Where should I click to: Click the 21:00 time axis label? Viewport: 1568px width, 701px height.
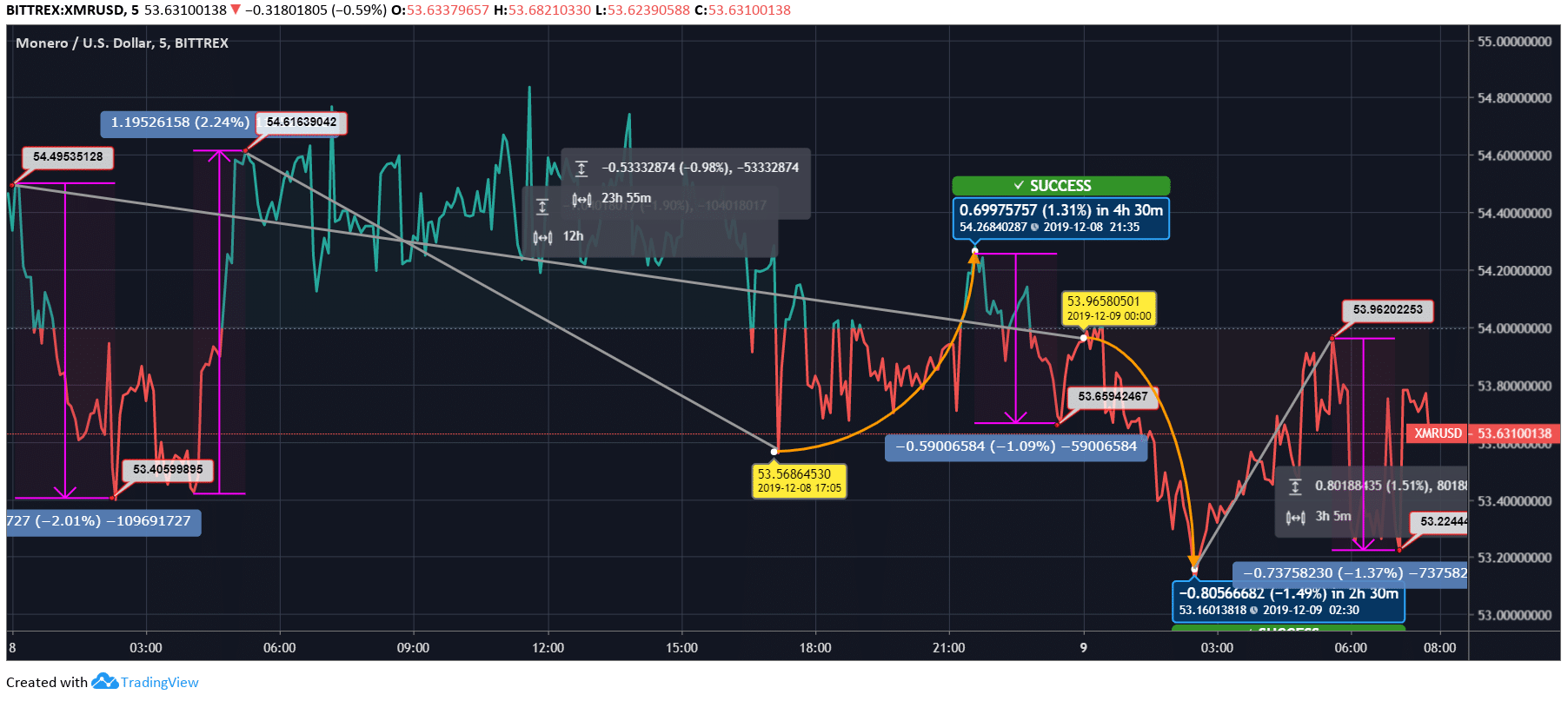click(x=948, y=648)
